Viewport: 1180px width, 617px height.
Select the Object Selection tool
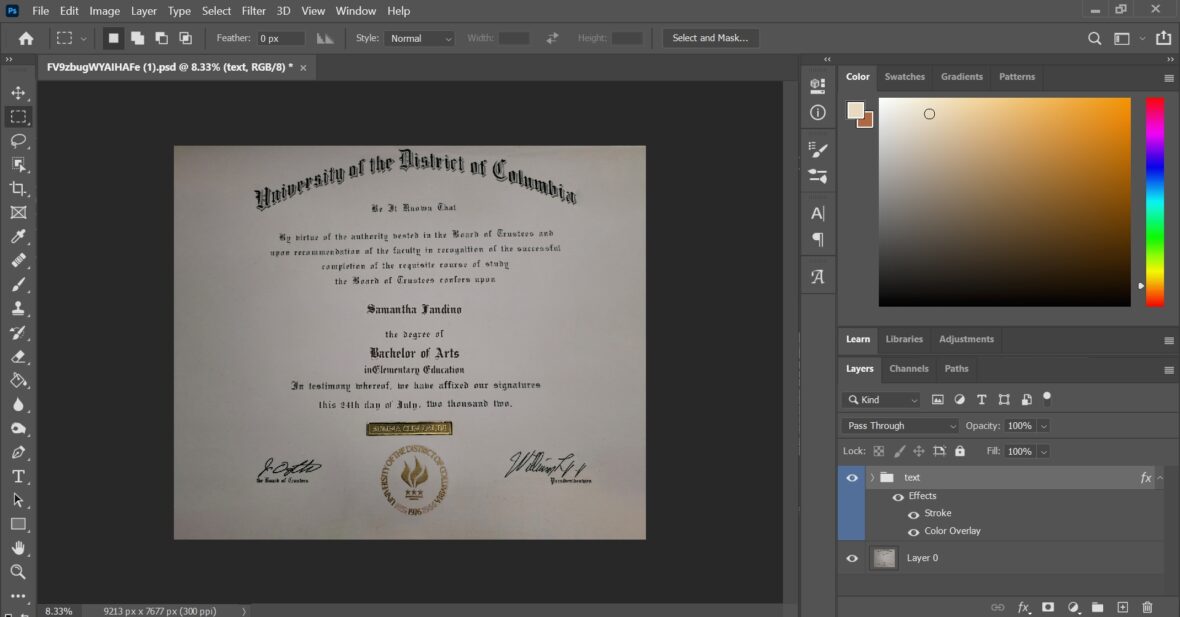18,165
